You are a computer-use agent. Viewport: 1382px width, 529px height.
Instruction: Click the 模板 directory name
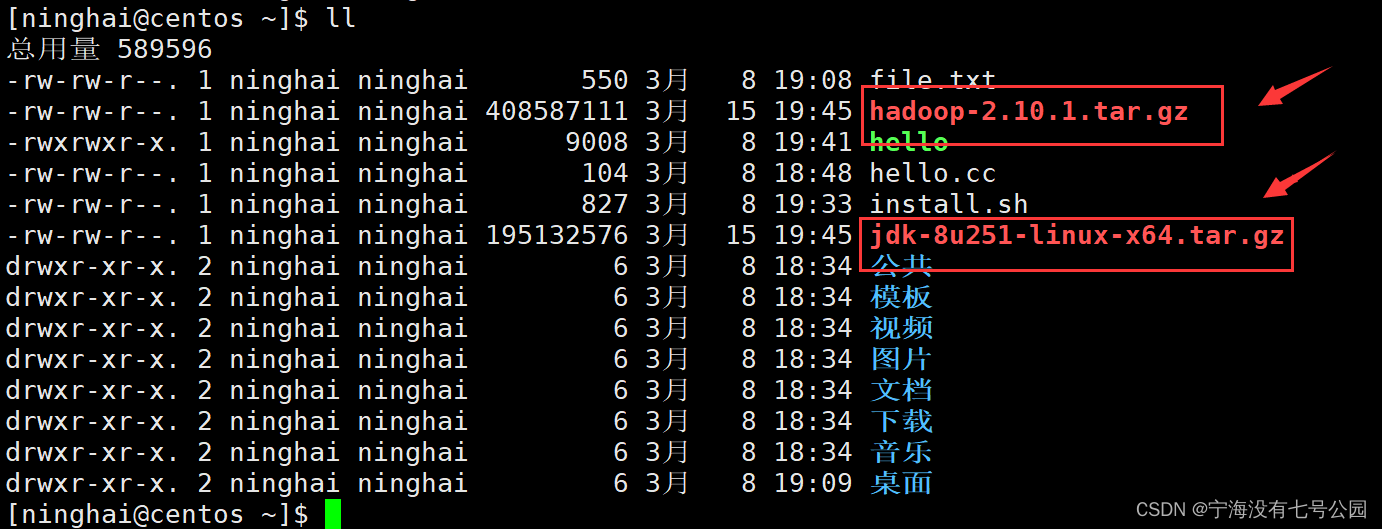pyautogui.click(x=901, y=297)
